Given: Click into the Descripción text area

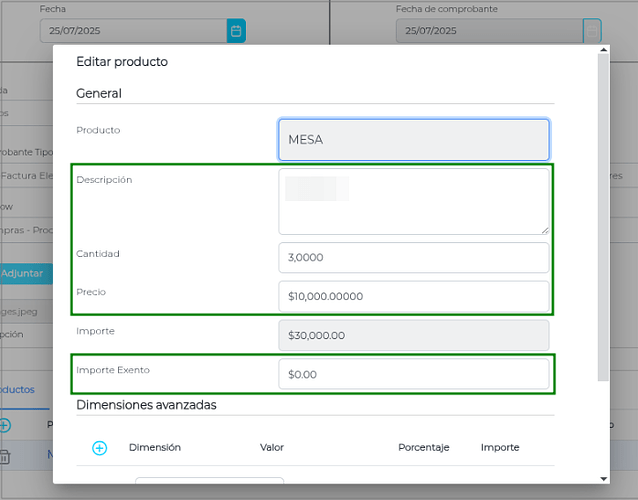Looking at the screenshot, I should [x=413, y=201].
